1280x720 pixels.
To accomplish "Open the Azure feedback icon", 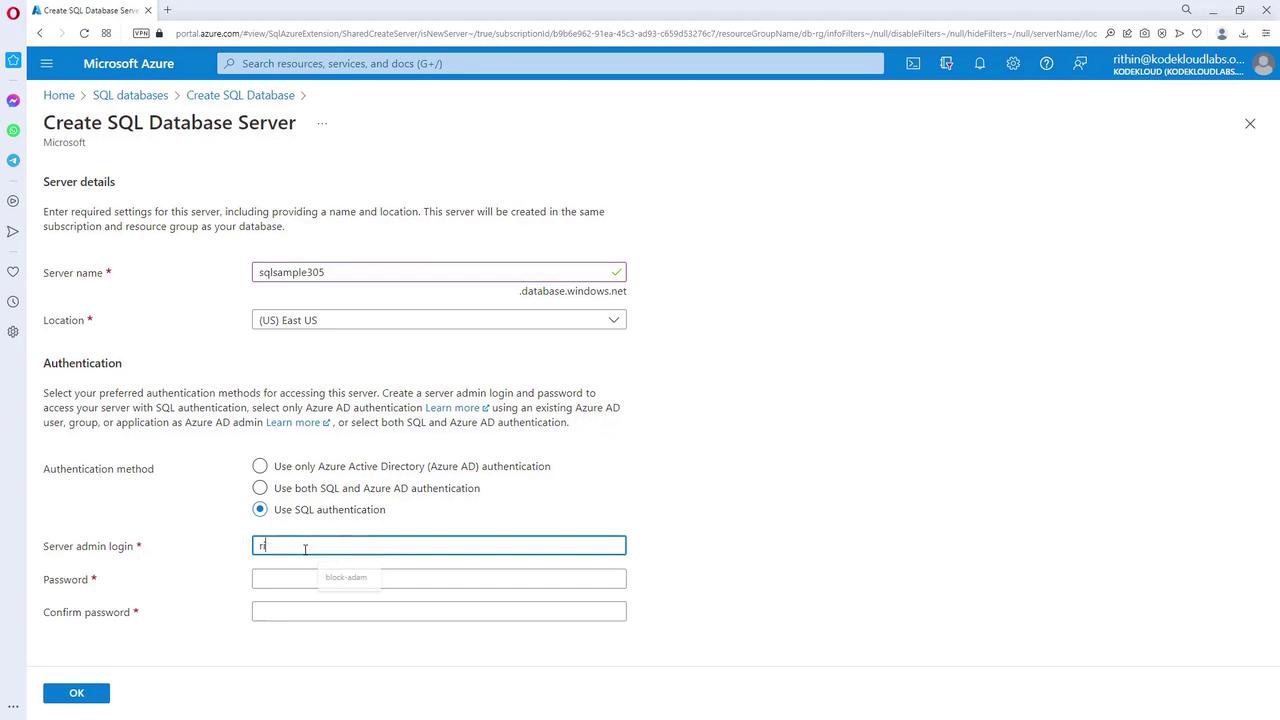I will pyautogui.click(x=1080, y=63).
